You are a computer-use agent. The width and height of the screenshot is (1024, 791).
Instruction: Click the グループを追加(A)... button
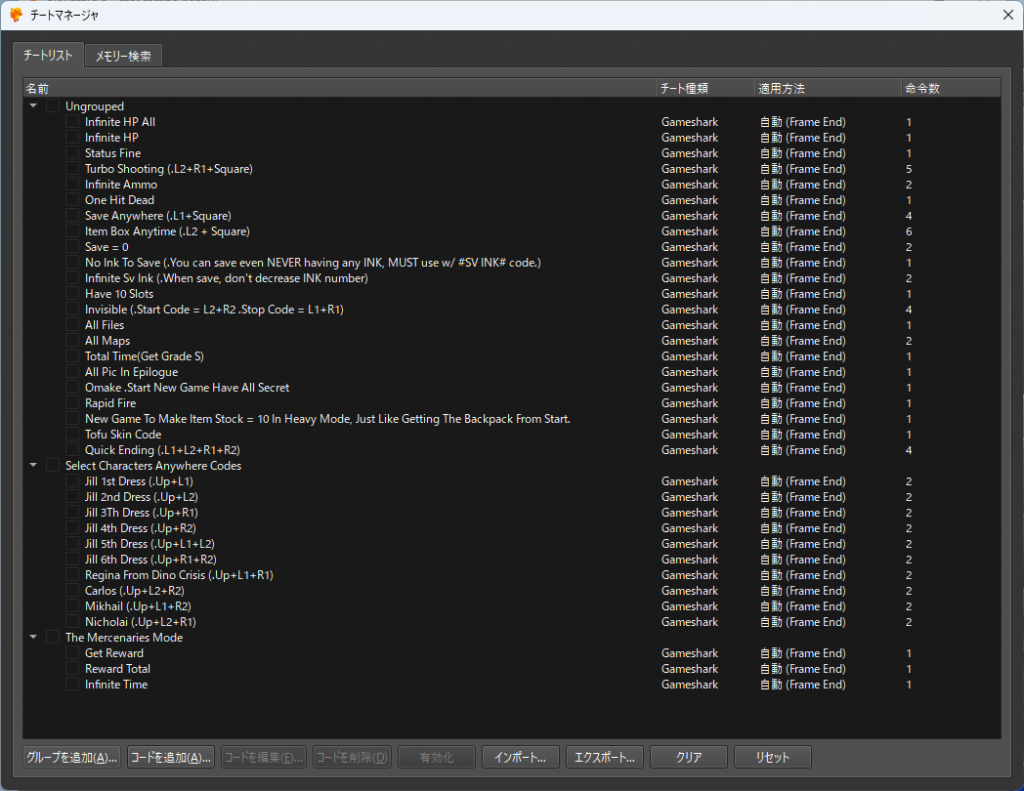[x=72, y=758]
